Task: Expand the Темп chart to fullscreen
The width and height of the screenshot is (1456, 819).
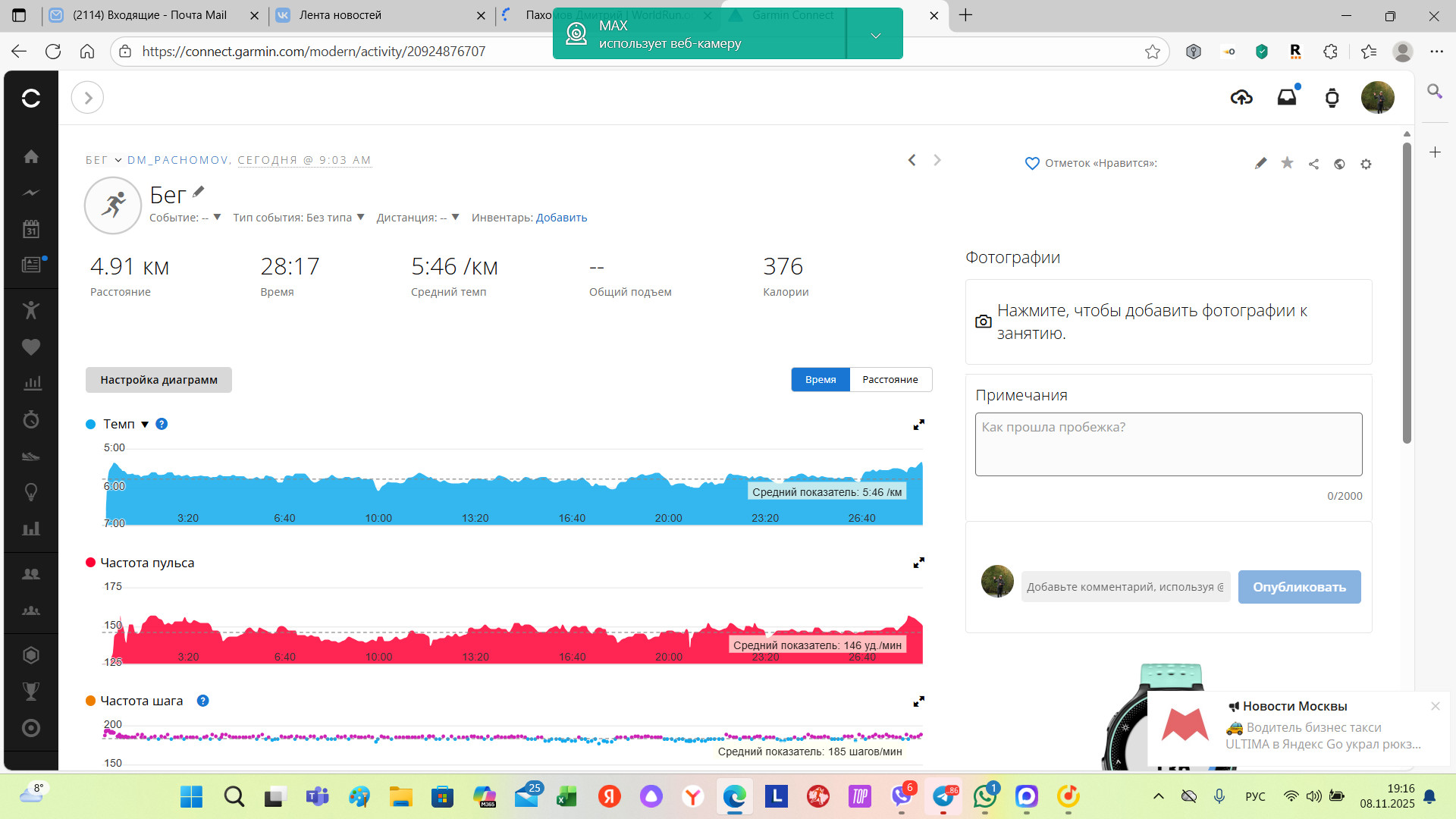Action: 918,425
